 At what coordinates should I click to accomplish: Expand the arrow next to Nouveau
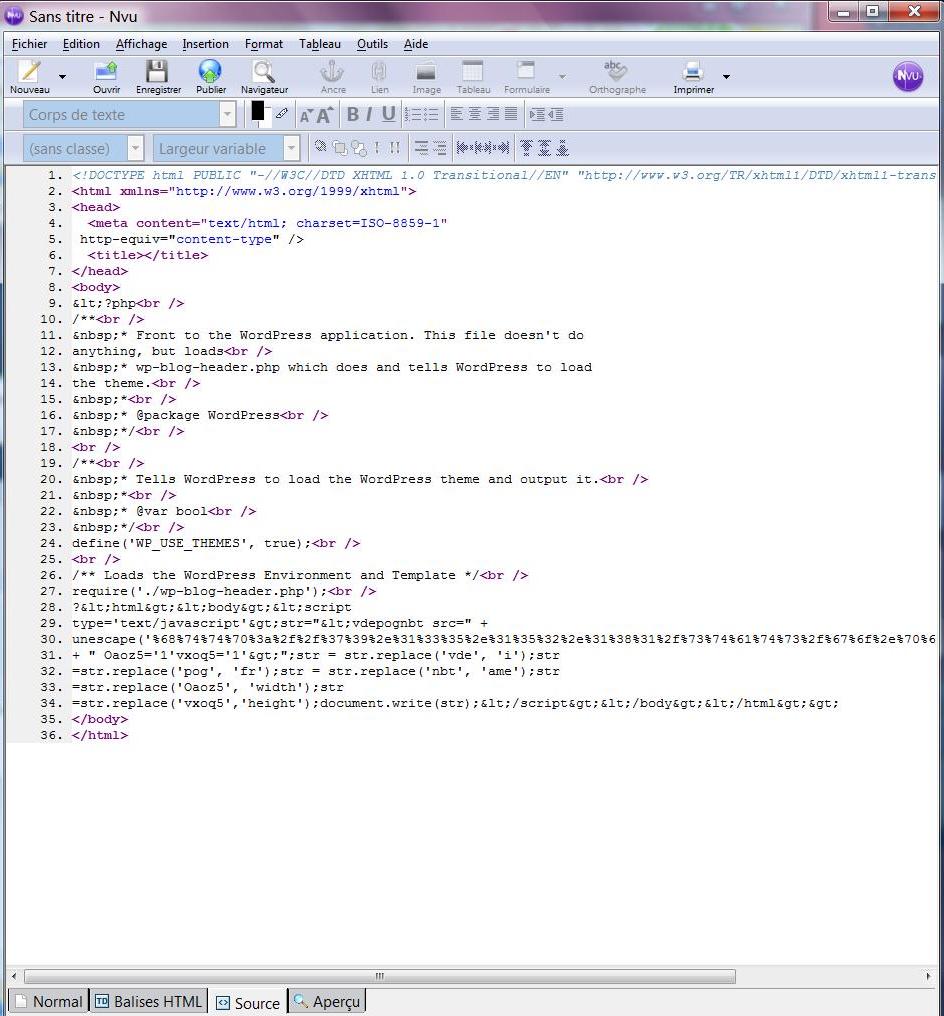tap(62, 76)
